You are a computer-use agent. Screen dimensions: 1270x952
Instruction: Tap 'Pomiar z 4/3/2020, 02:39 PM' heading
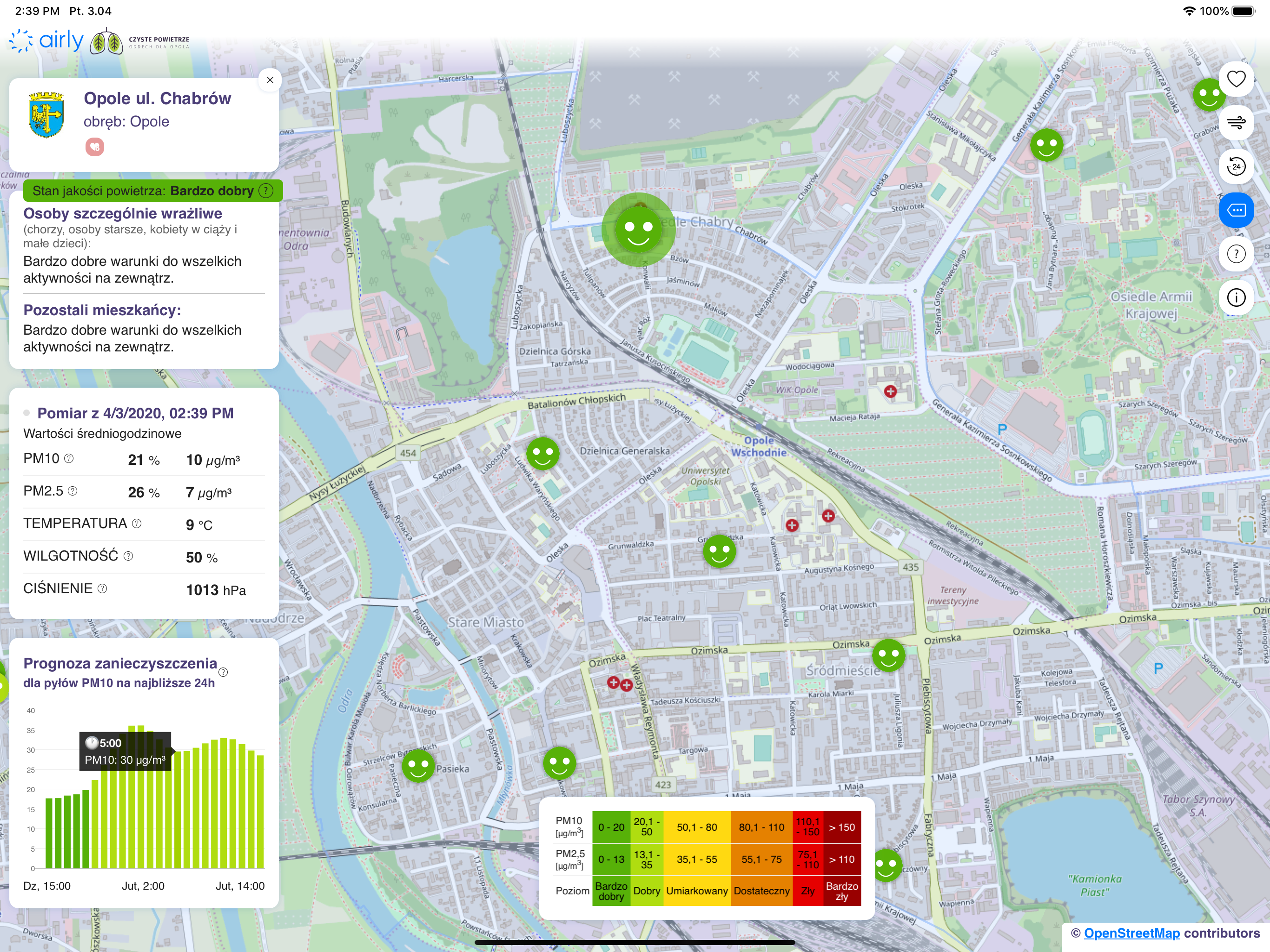tap(135, 413)
